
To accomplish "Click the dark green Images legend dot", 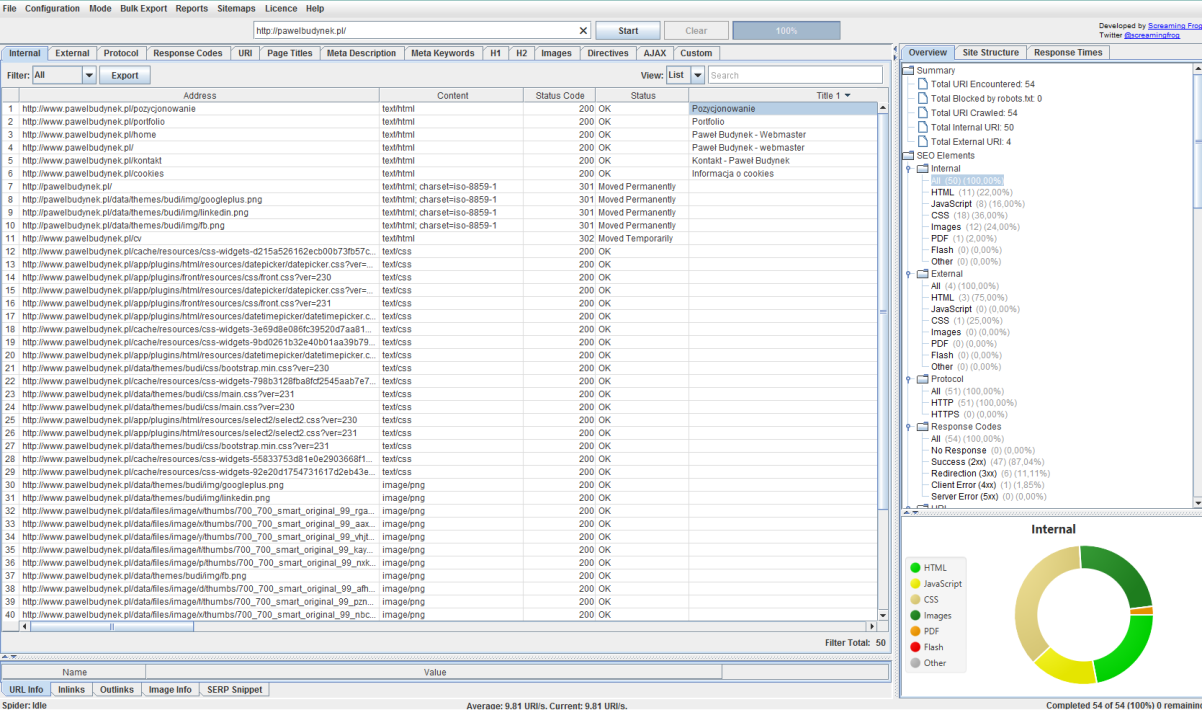I will pyautogui.click(x=915, y=616).
